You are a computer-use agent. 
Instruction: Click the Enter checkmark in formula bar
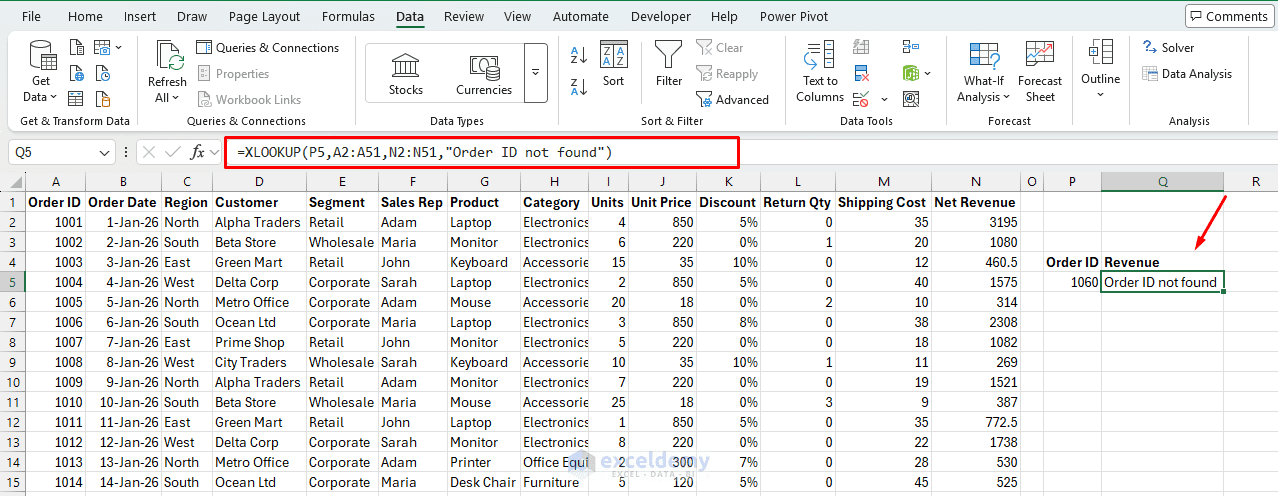click(x=174, y=152)
